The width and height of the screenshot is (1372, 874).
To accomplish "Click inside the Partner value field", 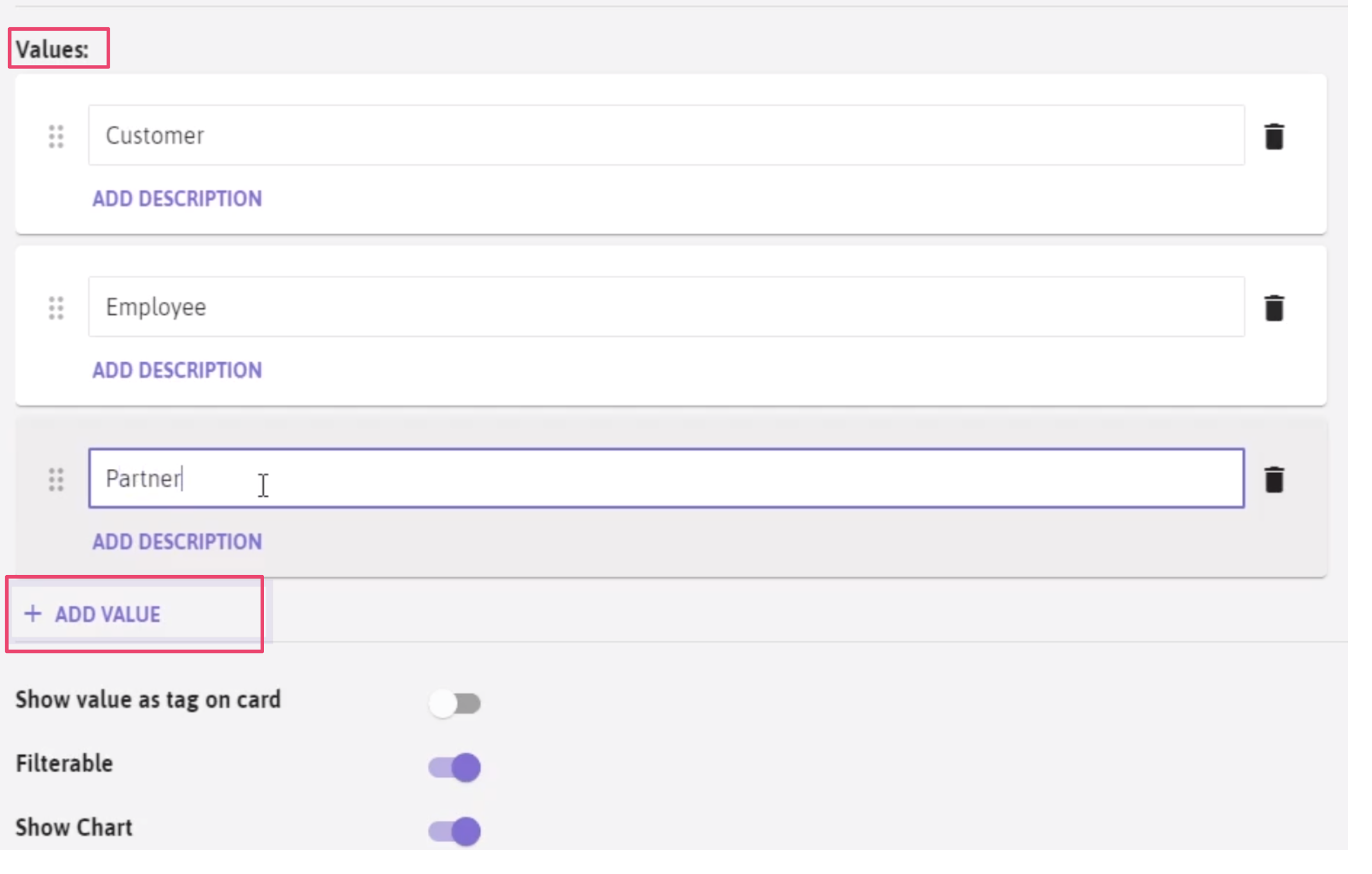I will click(x=666, y=478).
